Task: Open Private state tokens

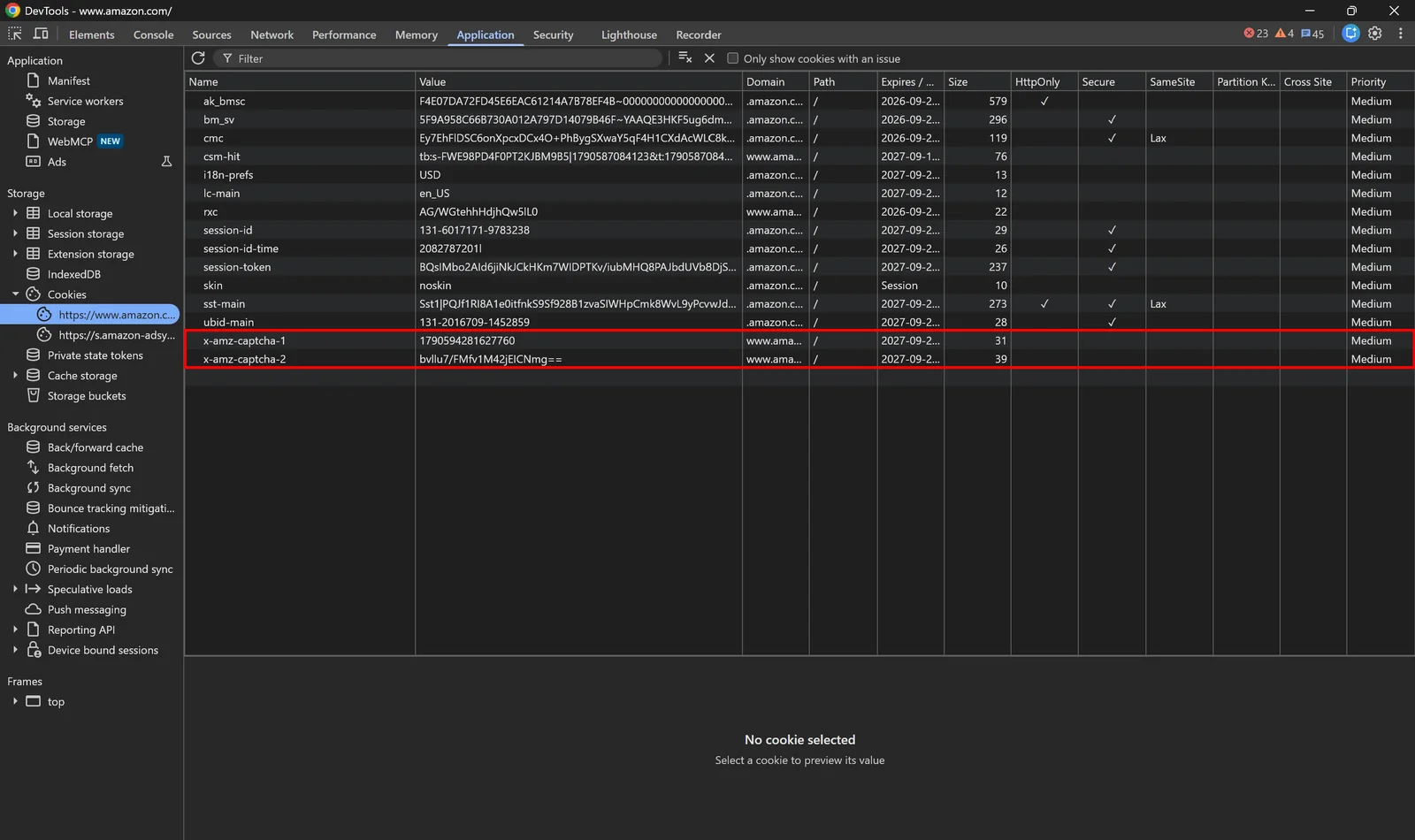Action: tap(96, 355)
